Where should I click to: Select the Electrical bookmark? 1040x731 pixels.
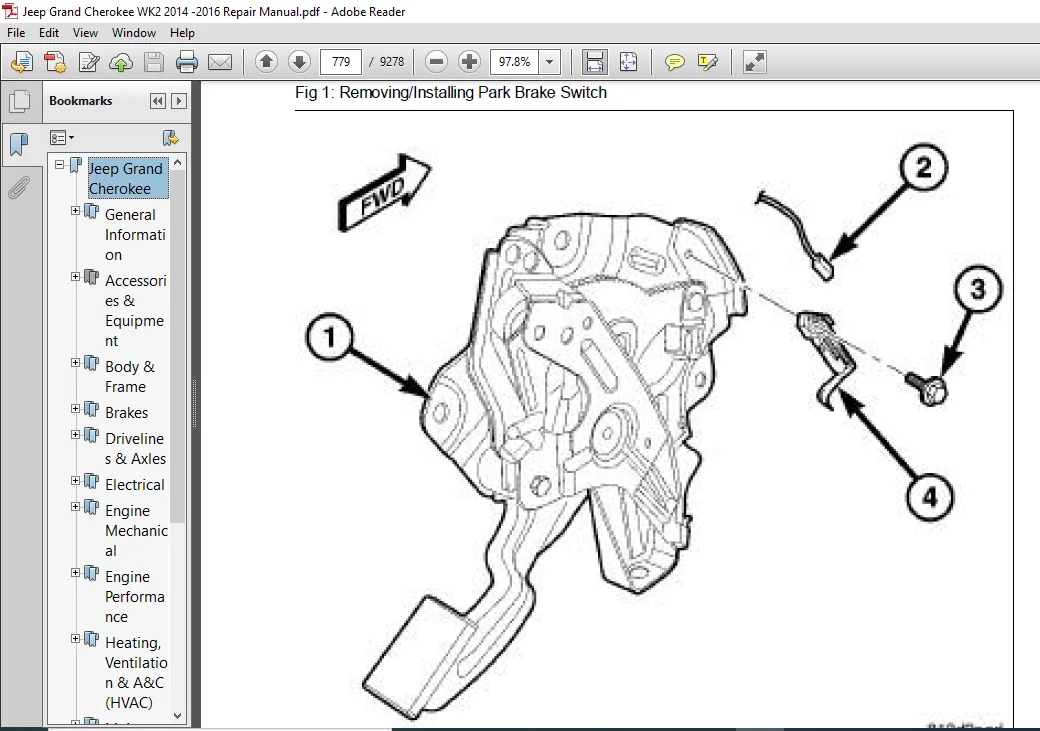[x=135, y=484]
